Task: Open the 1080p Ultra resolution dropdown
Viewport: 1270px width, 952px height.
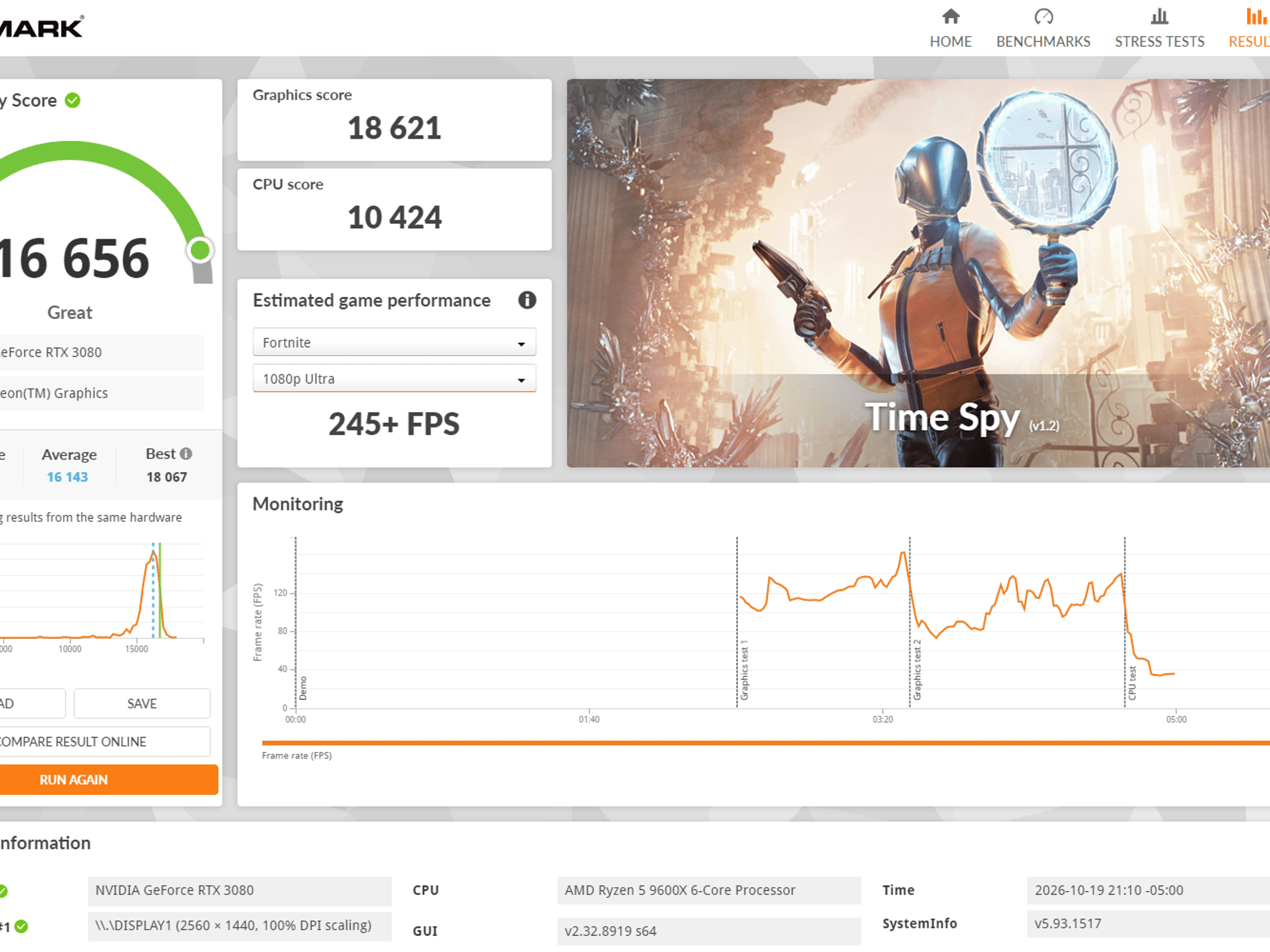Action: point(394,379)
